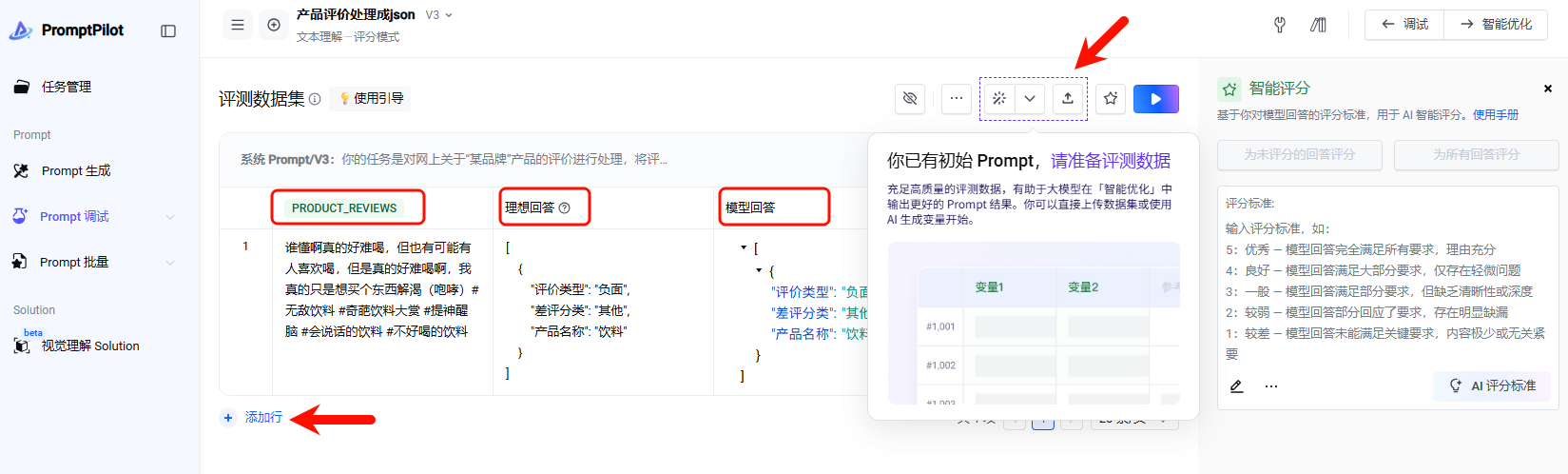Click the info icon beside 评测数据集
The image size is (1568, 474).
(x=315, y=99)
